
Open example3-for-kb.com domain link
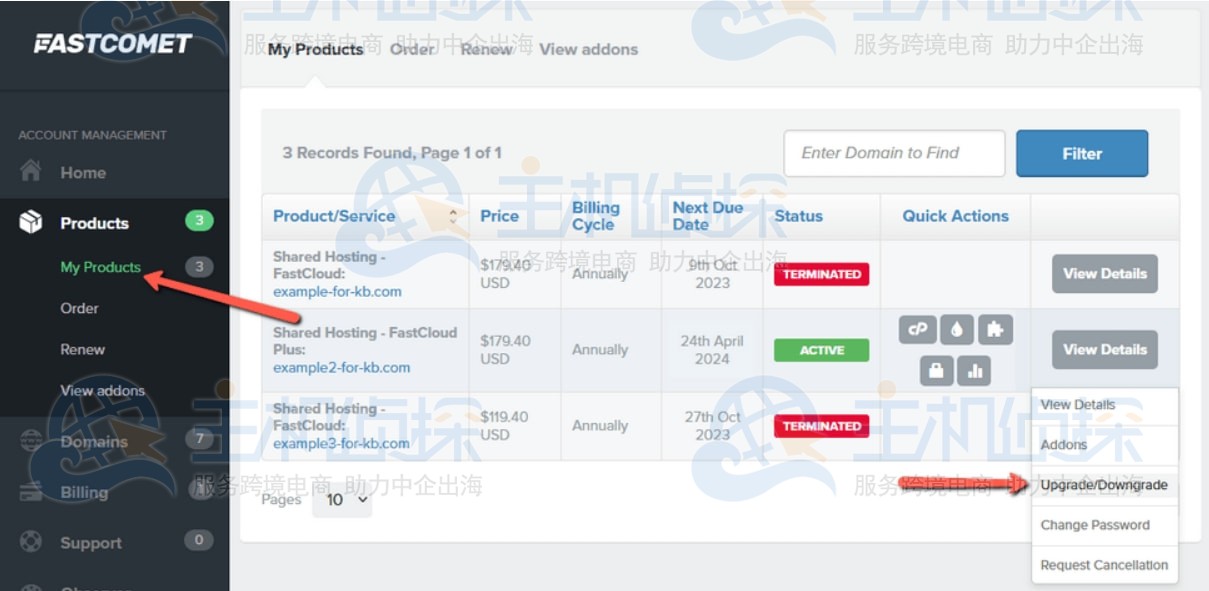click(x=341, y=443)
